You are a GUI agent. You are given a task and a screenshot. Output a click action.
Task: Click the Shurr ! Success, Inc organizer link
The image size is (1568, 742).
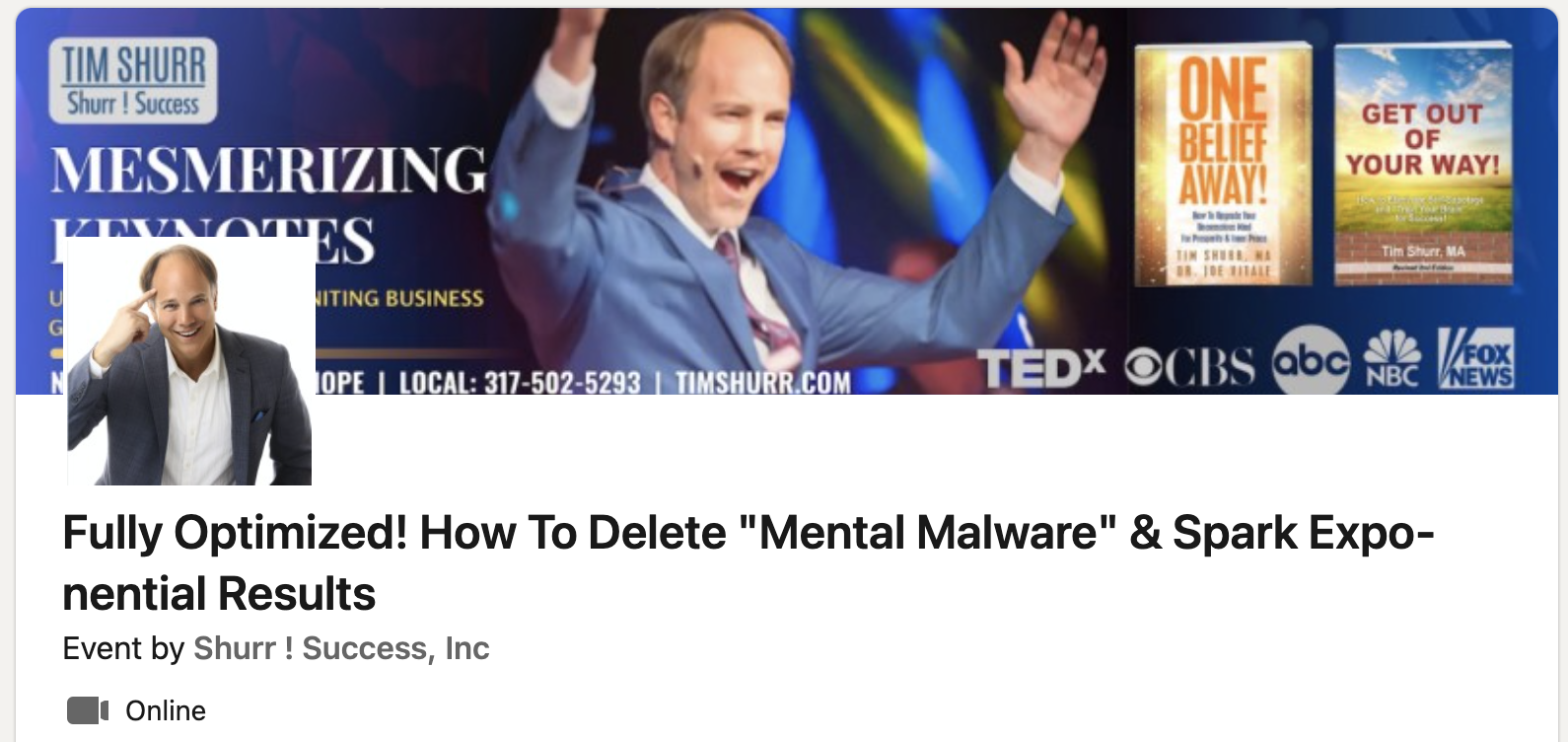click(341, 648)
